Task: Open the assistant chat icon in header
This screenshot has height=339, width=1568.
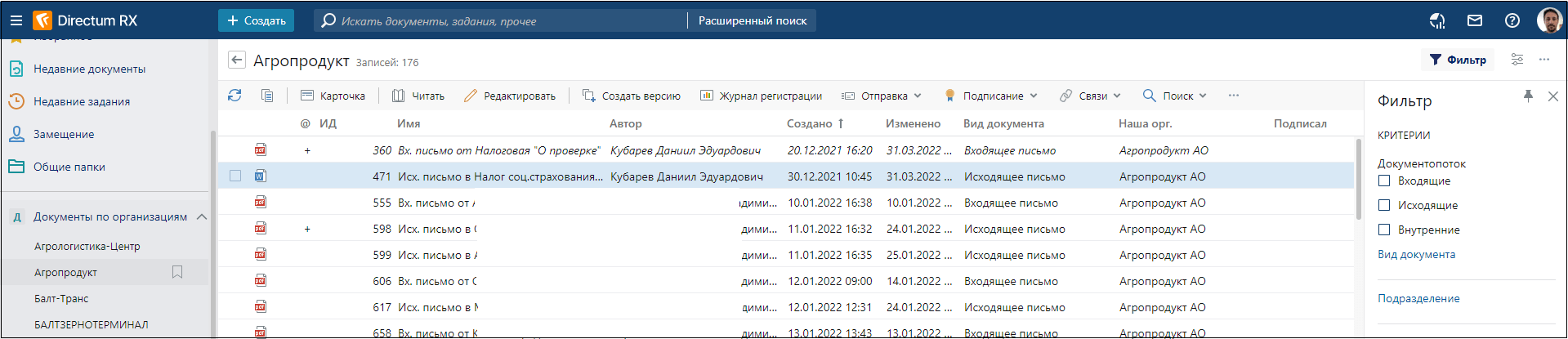Action: coord(1437,20)
